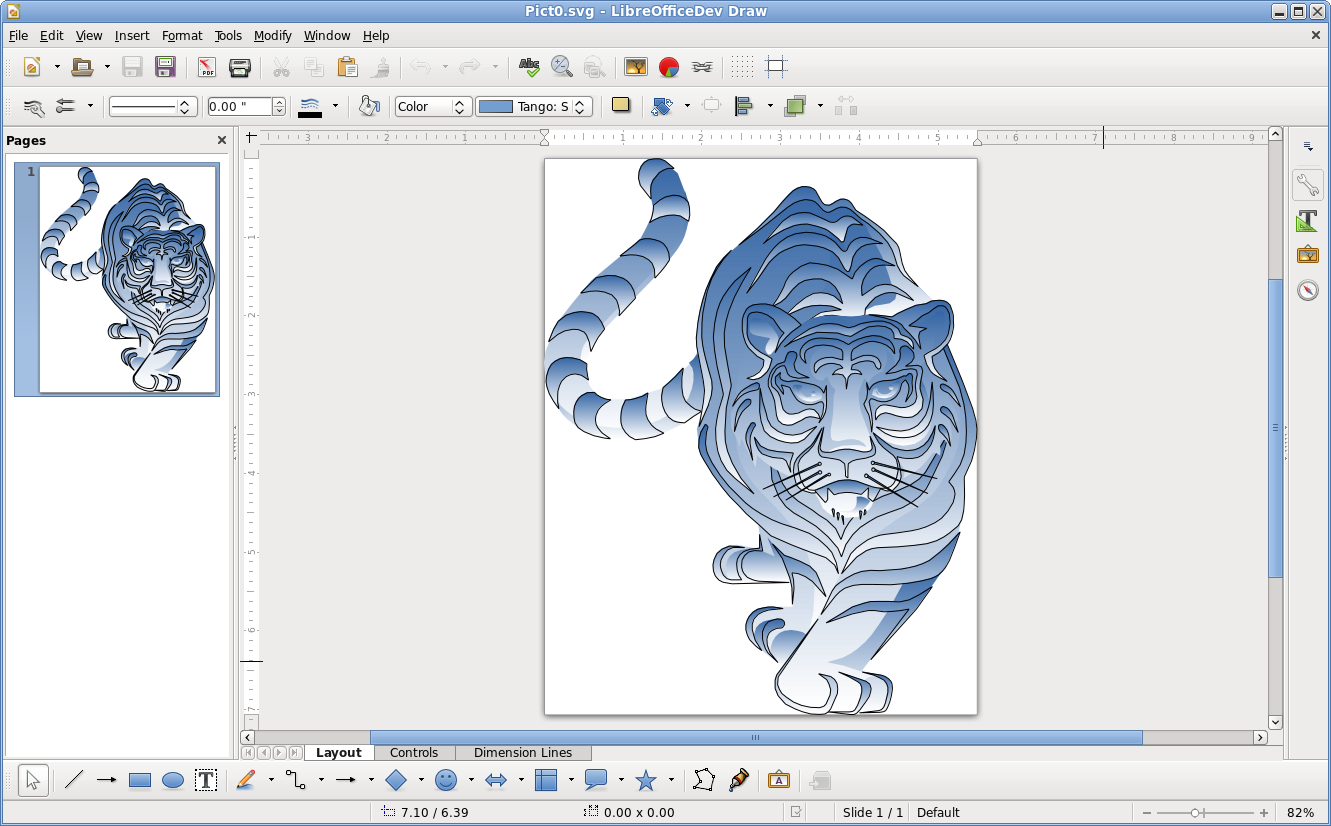
Task: Activate the Text box tool
Action: pyautogui.click(x=206, y=781)
